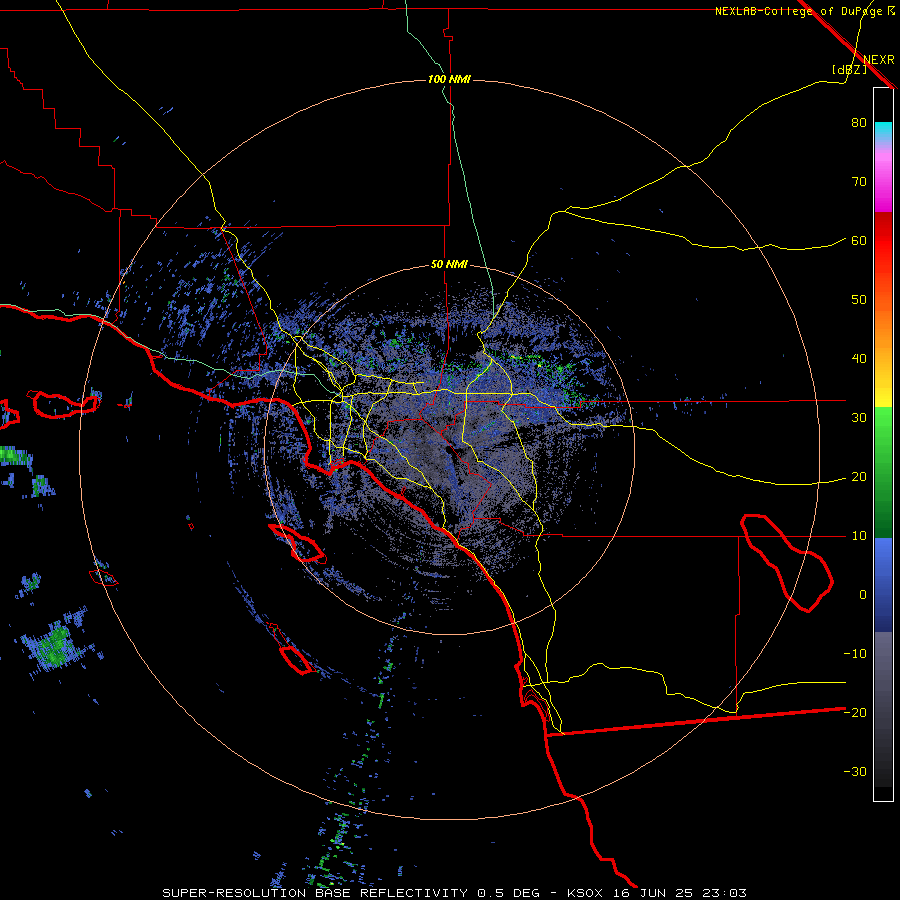The image size is (900, 900).
Task: Click the "-10" value on dBZ scale
Action: coord(855,654)
